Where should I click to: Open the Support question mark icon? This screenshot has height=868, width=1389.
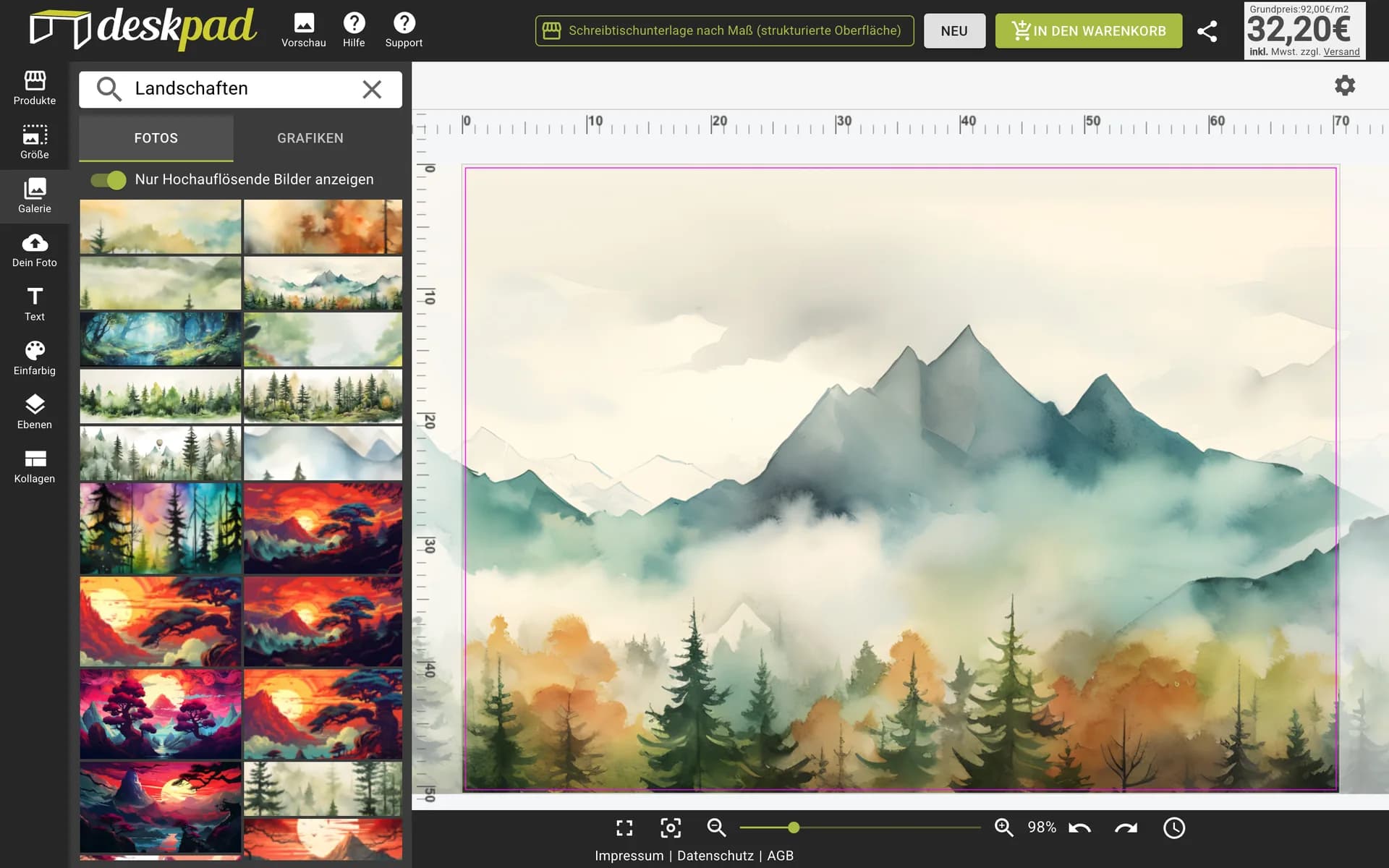coord(404,30)
